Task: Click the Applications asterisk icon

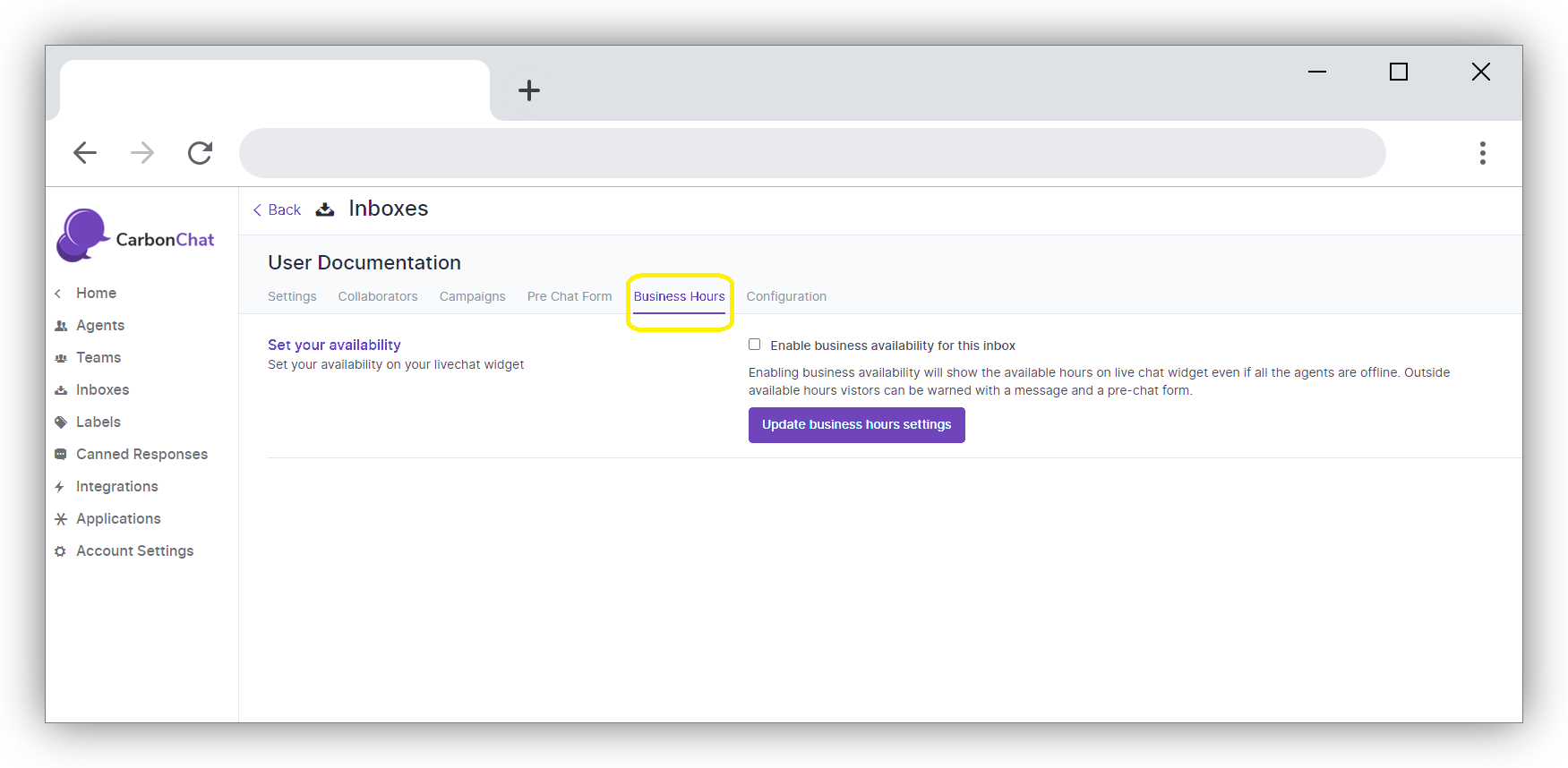Action: (61, 519)
